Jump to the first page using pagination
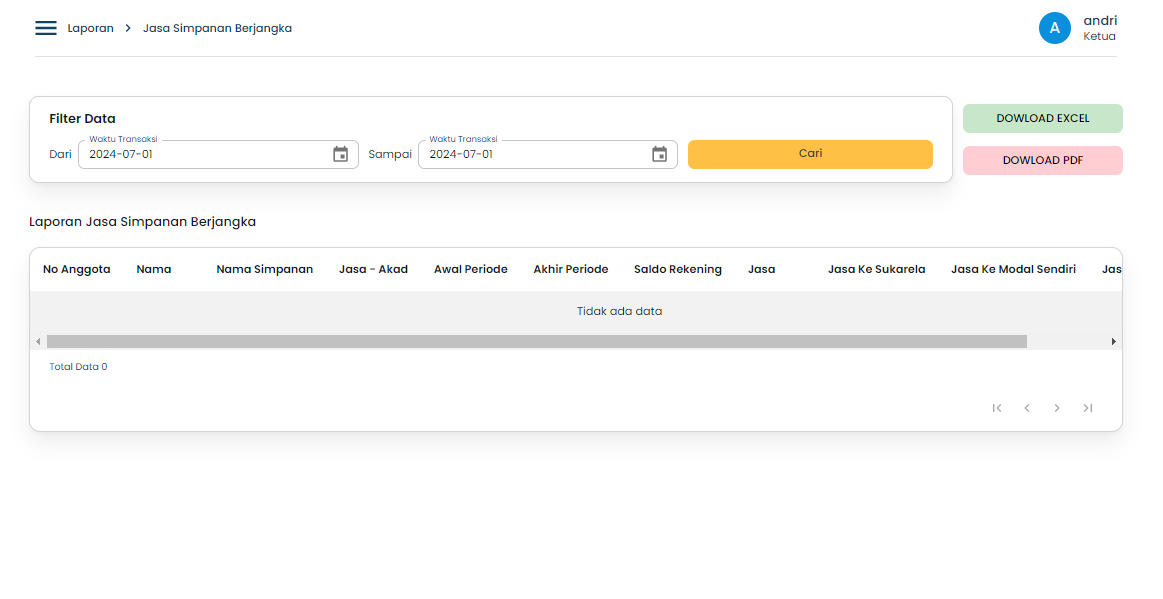 (996, 408)
